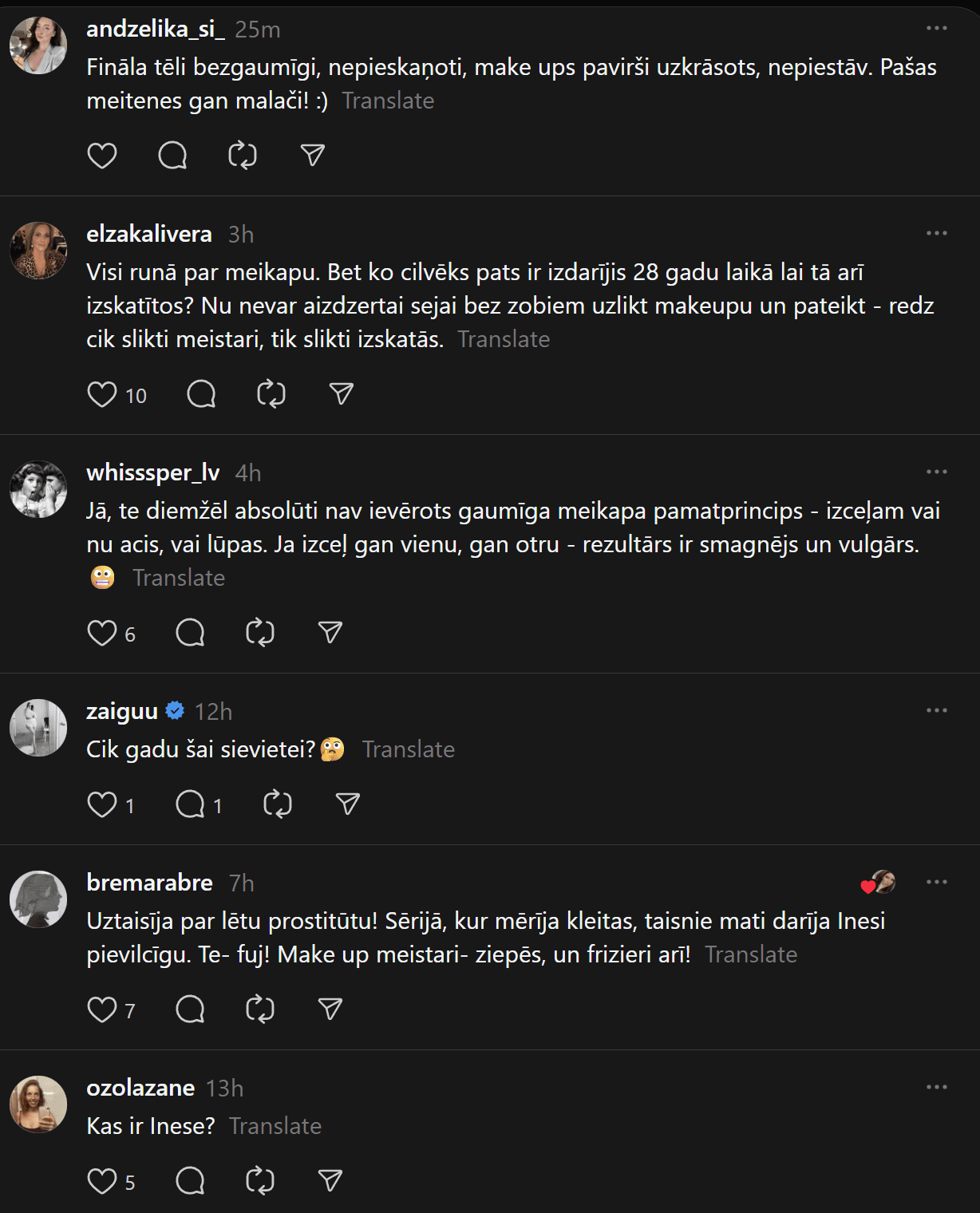Like elzakalivera's comment with 10 likes
This screenshot has height=1213, width=980.
pyautogui.click(x=102, y=394)
